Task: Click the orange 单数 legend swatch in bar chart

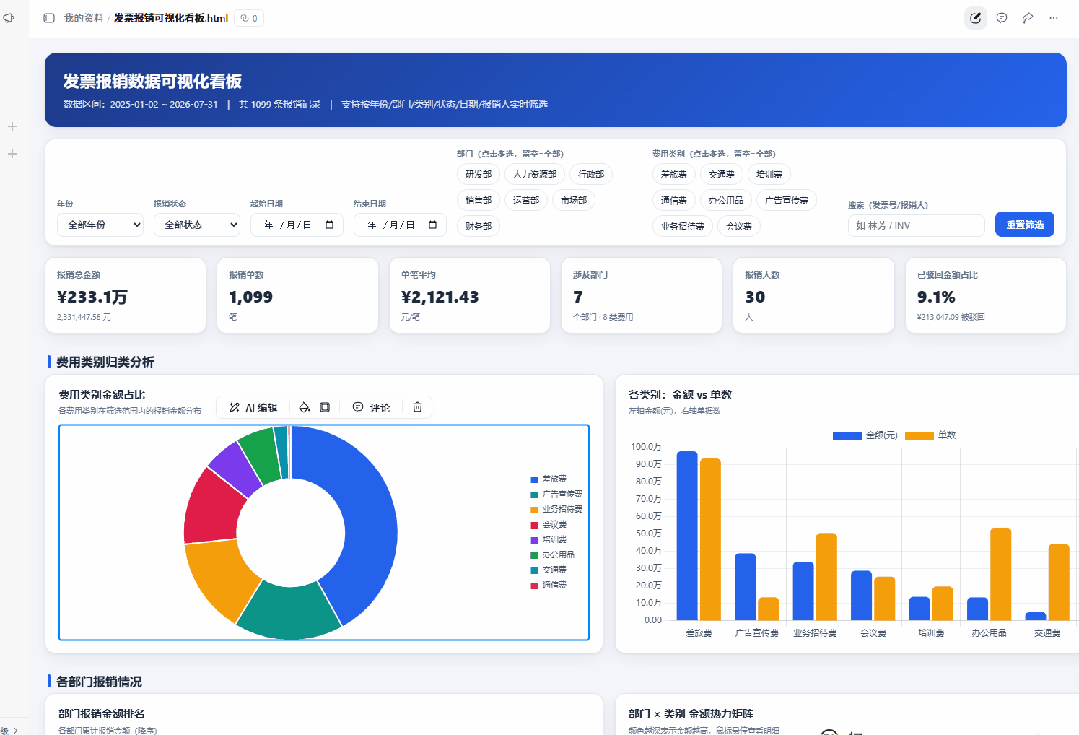Action: pyautogui.click(x=919, y=436)
